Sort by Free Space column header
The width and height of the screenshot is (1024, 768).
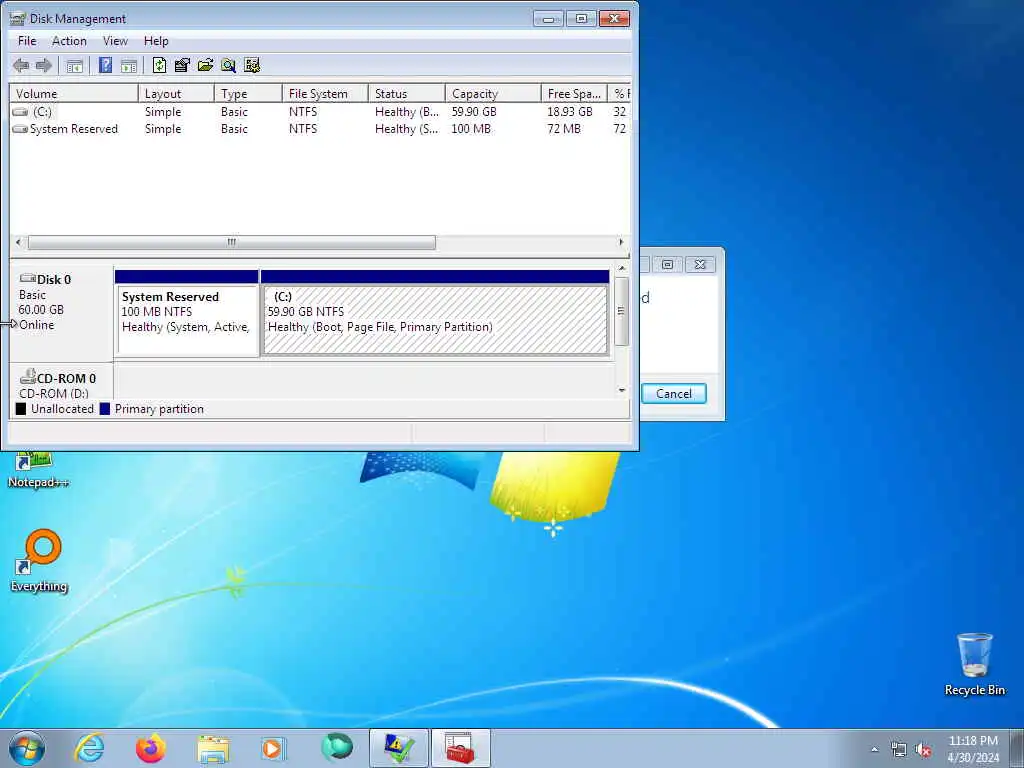pos(574,93)
